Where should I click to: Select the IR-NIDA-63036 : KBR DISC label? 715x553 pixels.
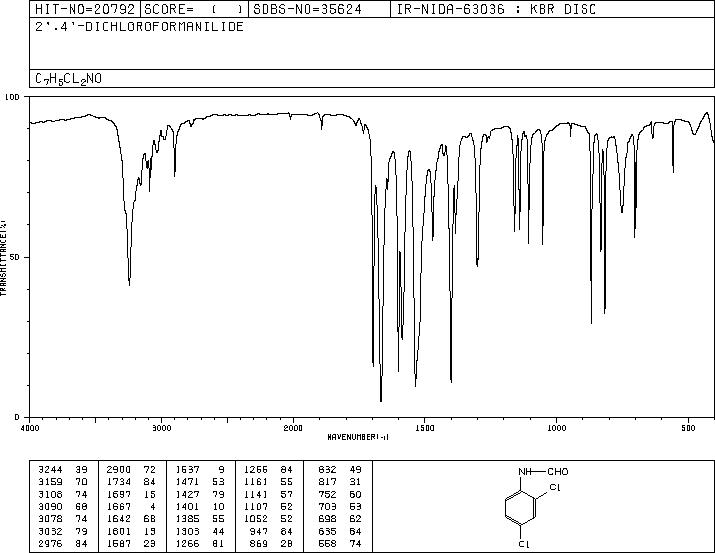tap(496, 9)
